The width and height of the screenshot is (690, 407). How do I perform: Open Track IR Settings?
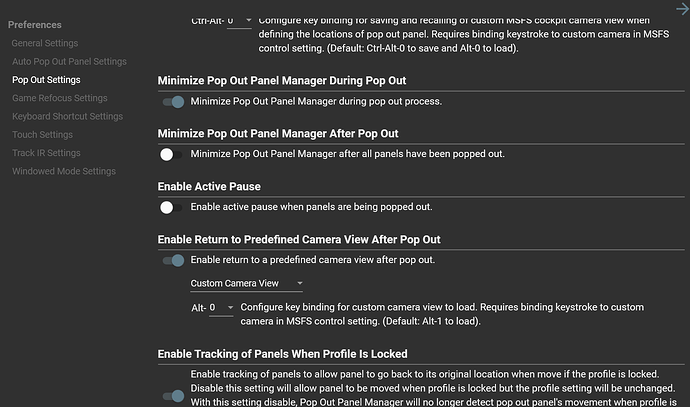46,153
